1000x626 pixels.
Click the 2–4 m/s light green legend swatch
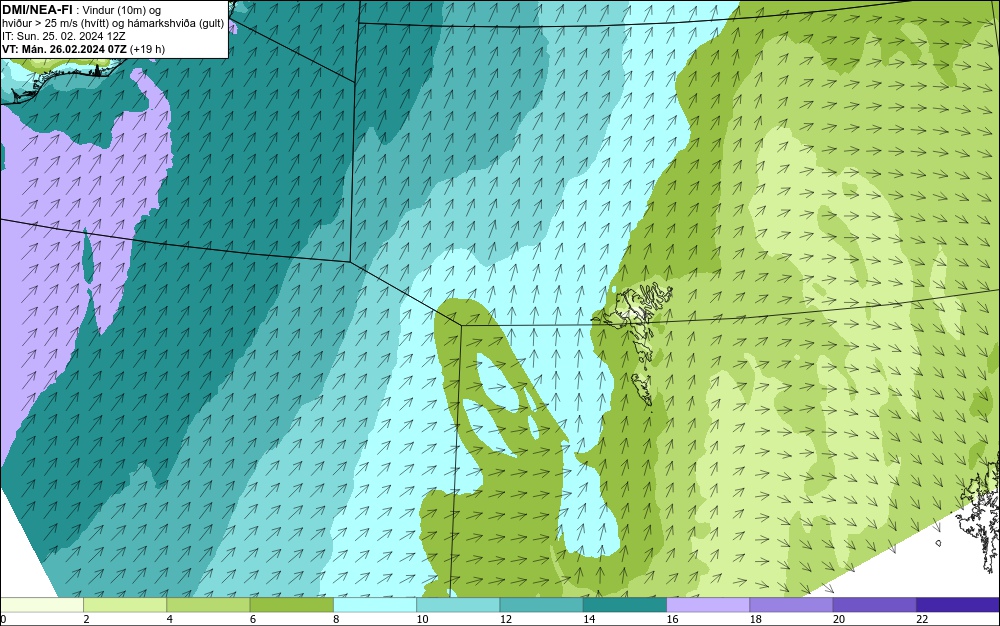(x=125, y=604)
